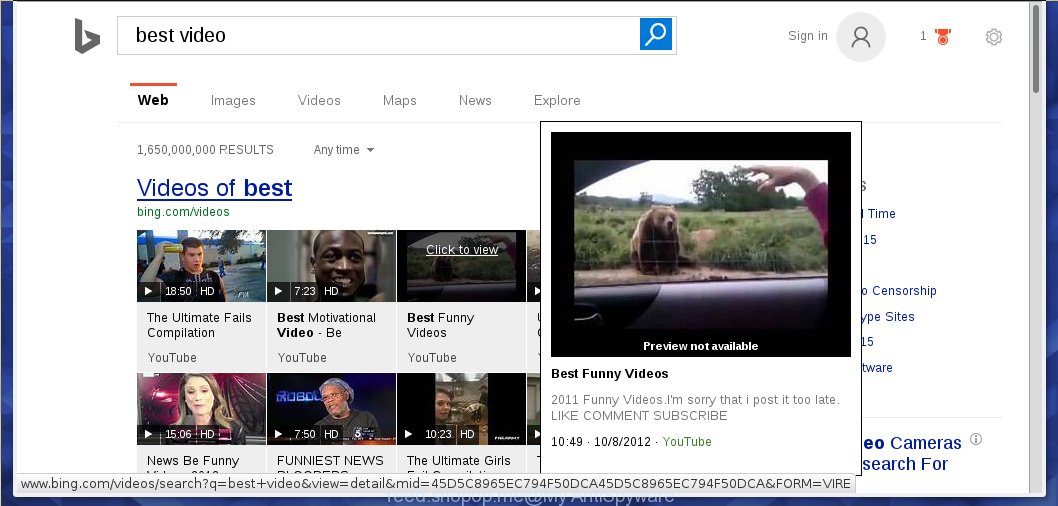Open the Best Motivational Video thumbnail
The image size is (1058, 506).
point(331,266)
